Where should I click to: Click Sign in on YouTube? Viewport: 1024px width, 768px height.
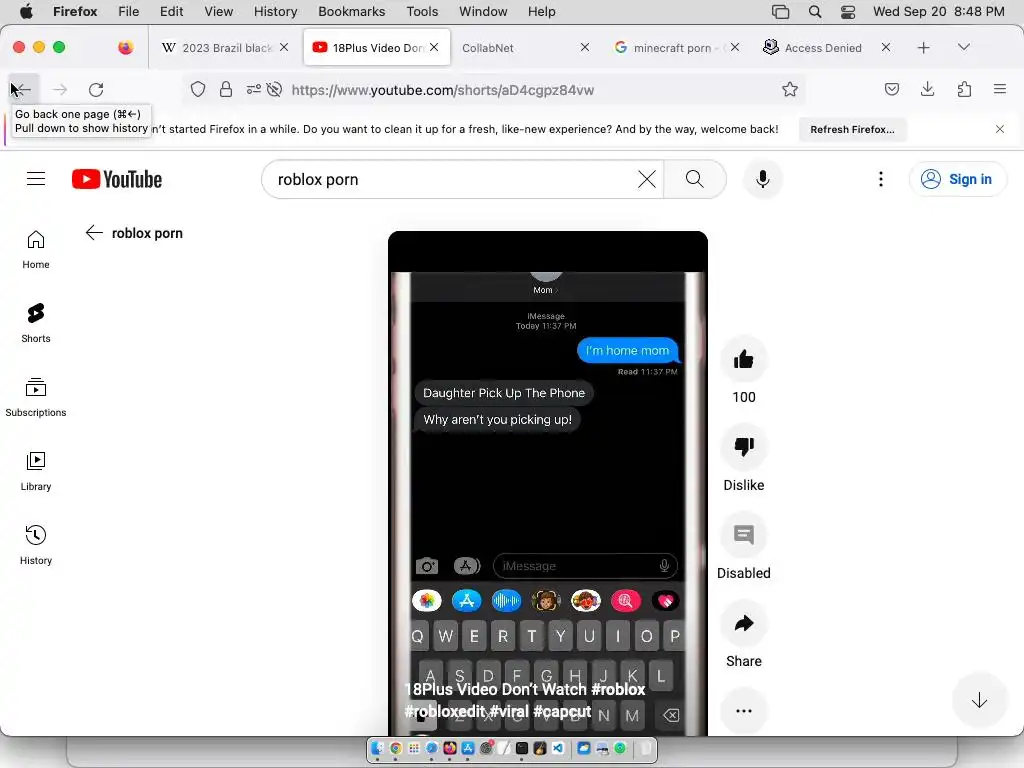pos(957,179)
